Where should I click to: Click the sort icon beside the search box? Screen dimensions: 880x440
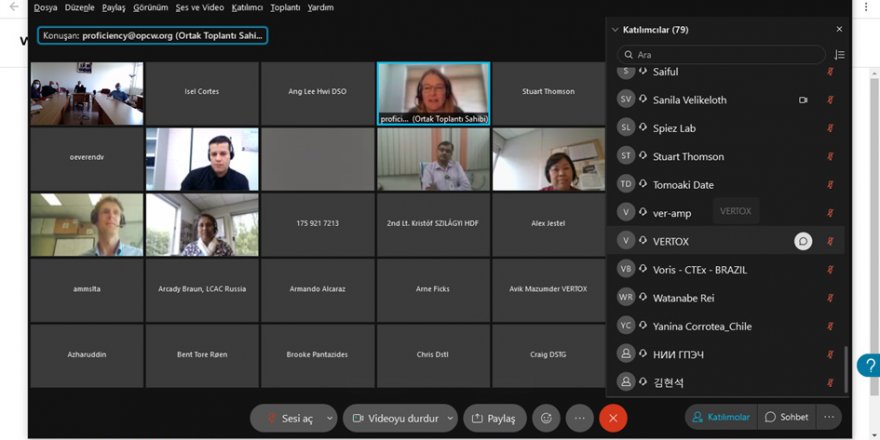(x=839, y=55)
